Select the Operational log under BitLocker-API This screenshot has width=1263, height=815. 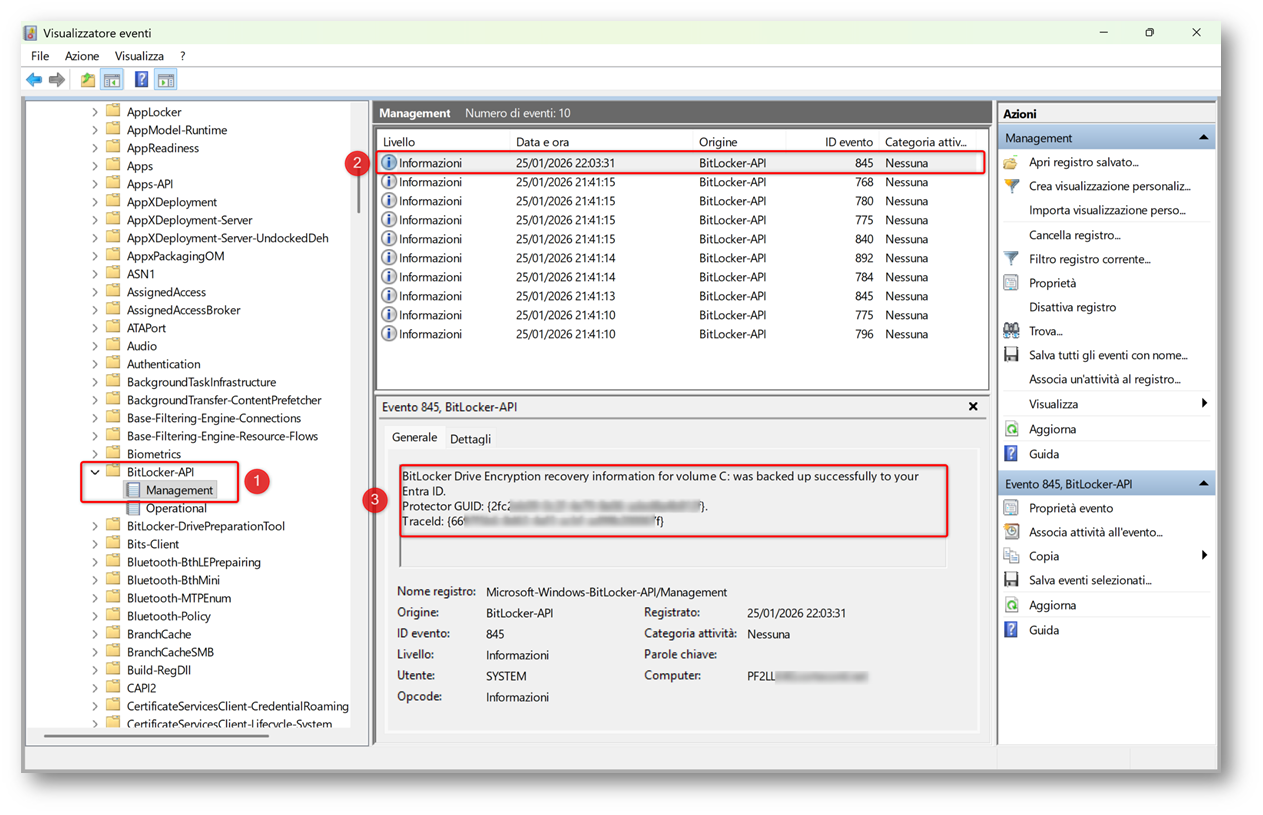(x=176, y=508)
